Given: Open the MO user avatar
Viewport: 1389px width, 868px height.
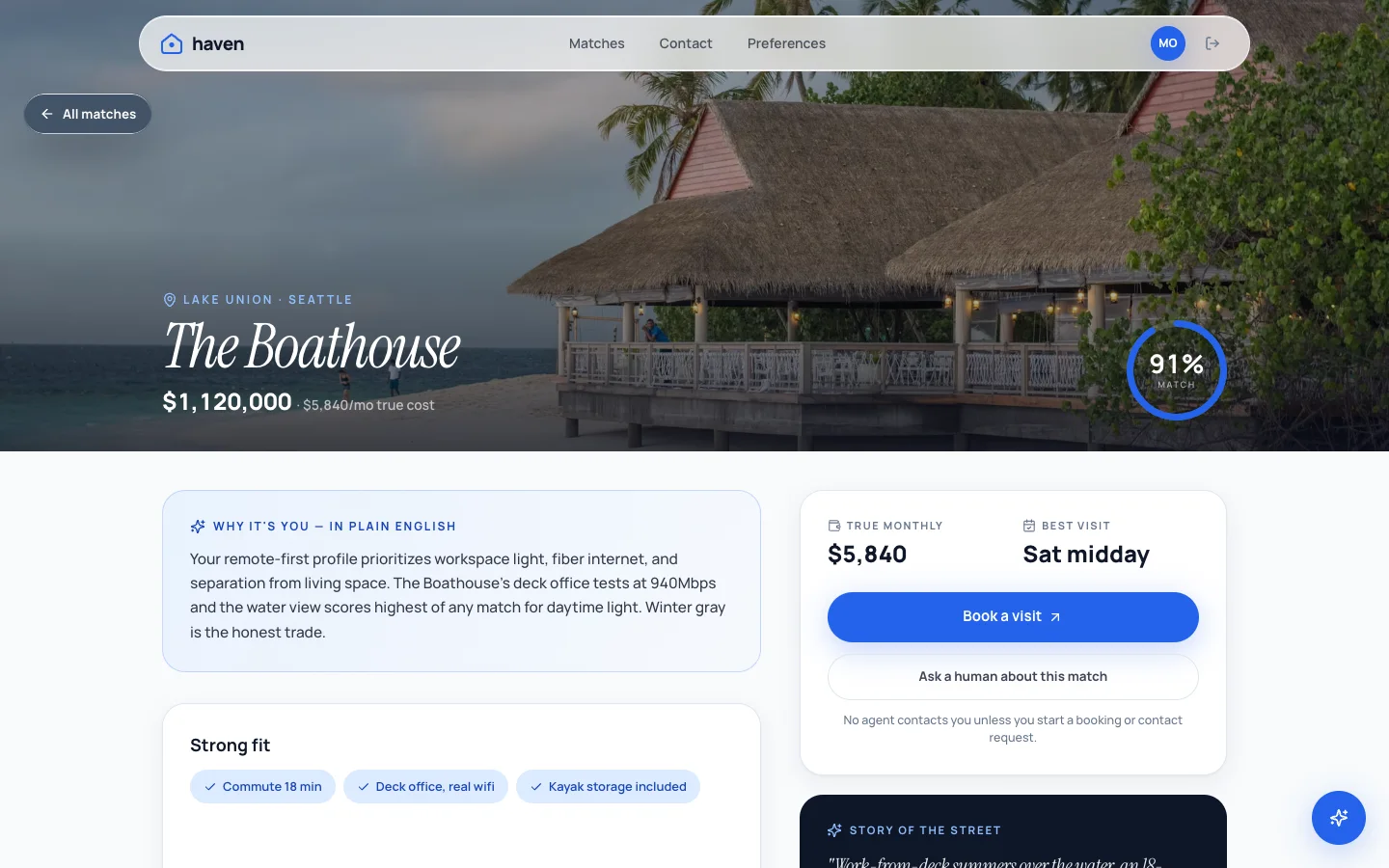Looking at the screenshot, I should tap(1167, 43).
